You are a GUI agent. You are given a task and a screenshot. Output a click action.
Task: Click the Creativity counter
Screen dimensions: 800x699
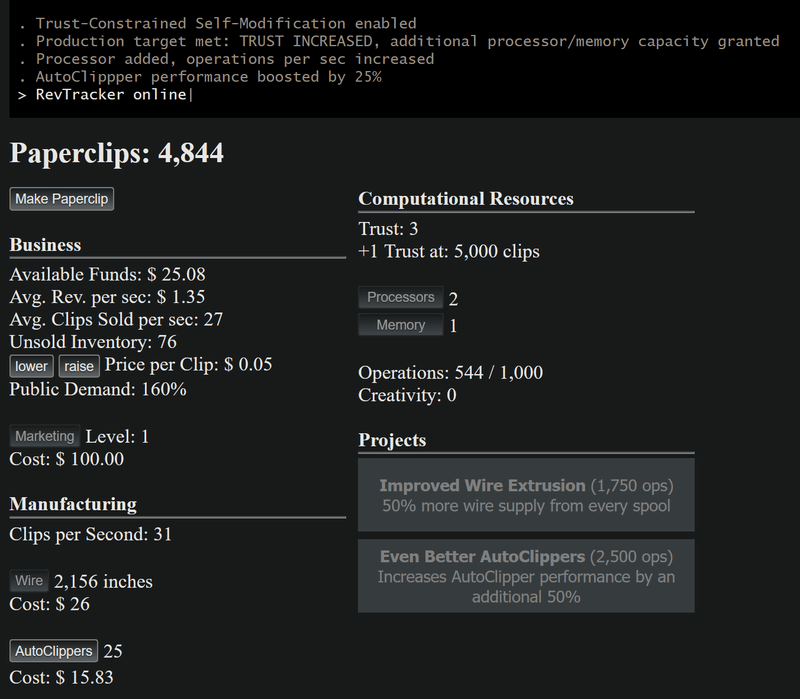click(x=407, y=396)
